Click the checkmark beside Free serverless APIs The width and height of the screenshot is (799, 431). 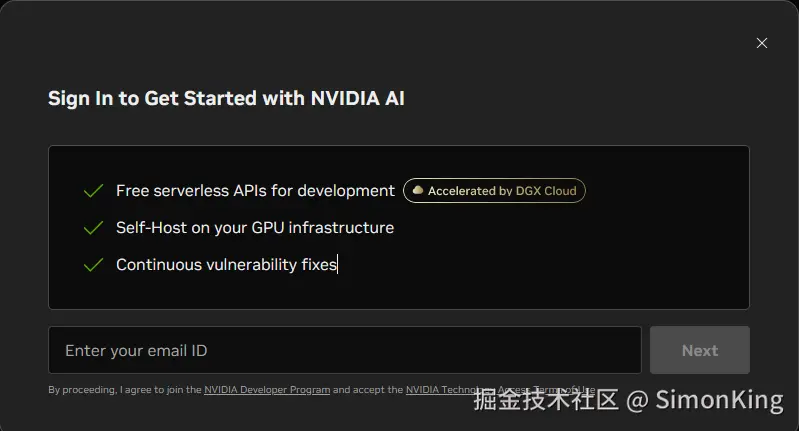(94, 190)
